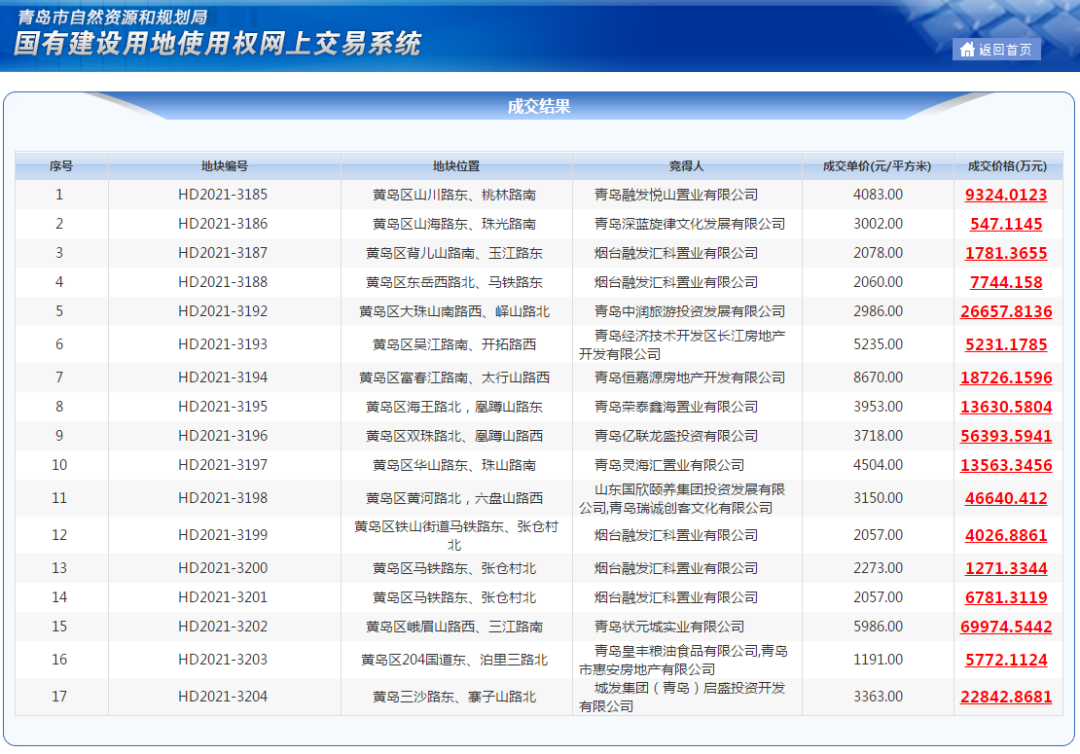This screenshot has width=1080, height=754.
Task: Click location 黄岛区山川路东、桃林路南
Action: pos(455,195)
